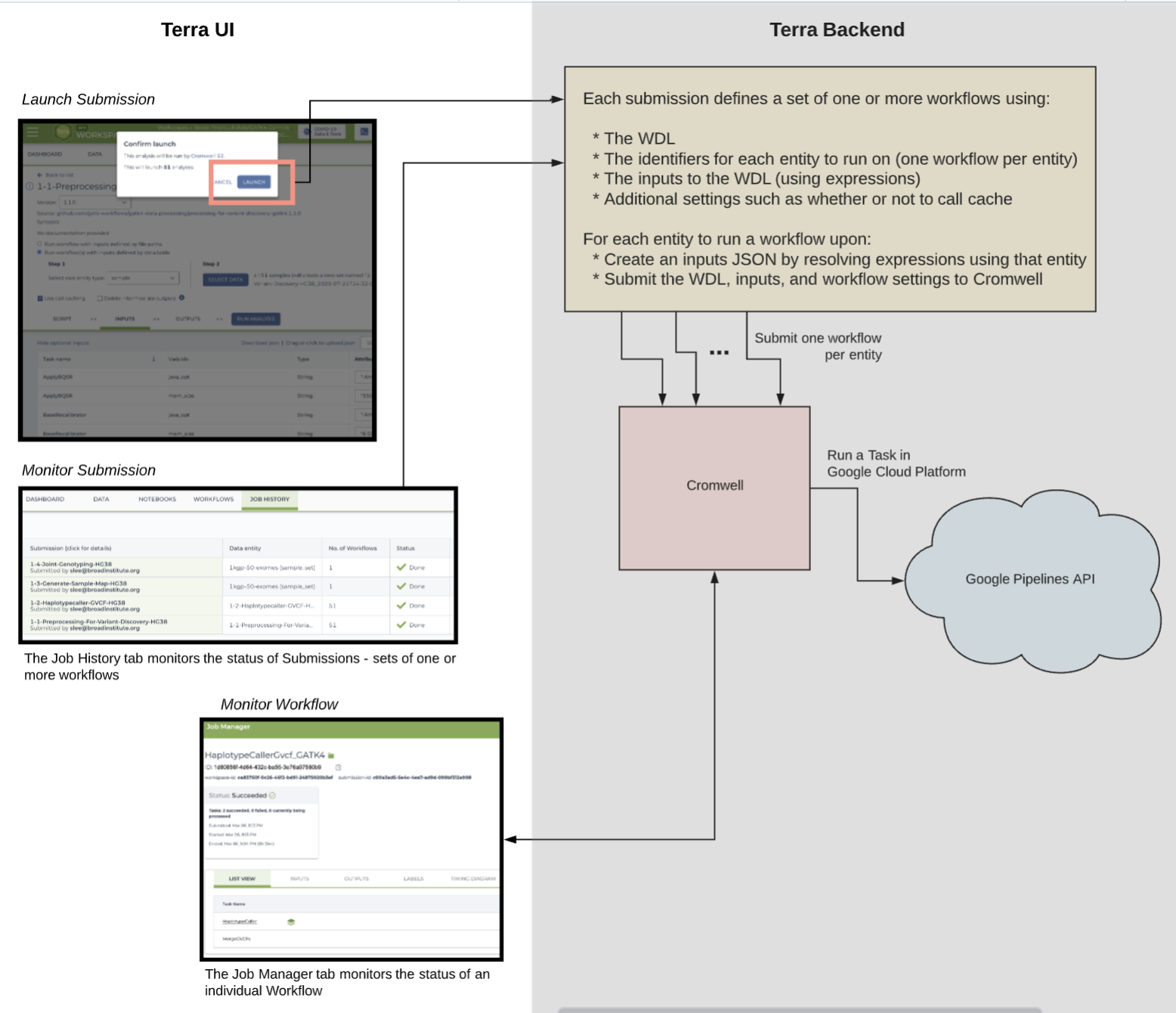1176x1013 pixels.
Task: Click ApplyBQSR mem_size attribute input field
Action: coord(364,395)
